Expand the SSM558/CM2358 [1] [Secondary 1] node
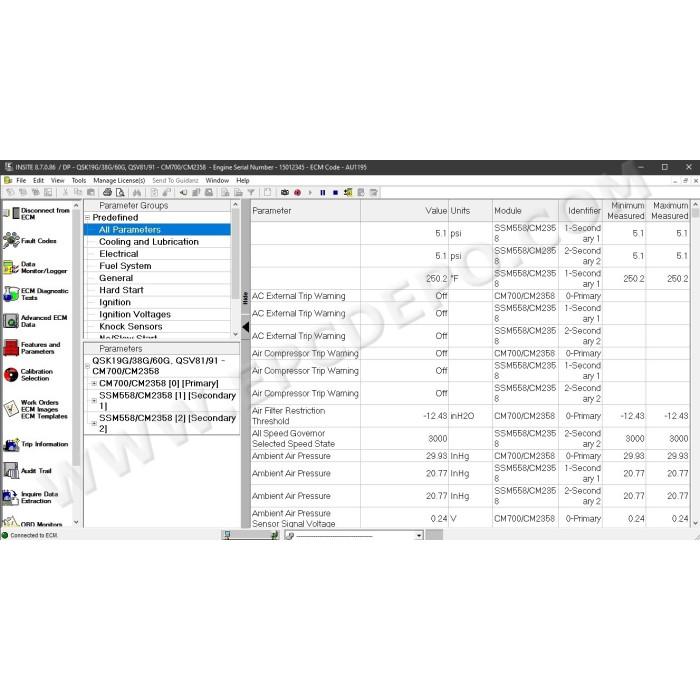The image size is (700, 700). 94,400
